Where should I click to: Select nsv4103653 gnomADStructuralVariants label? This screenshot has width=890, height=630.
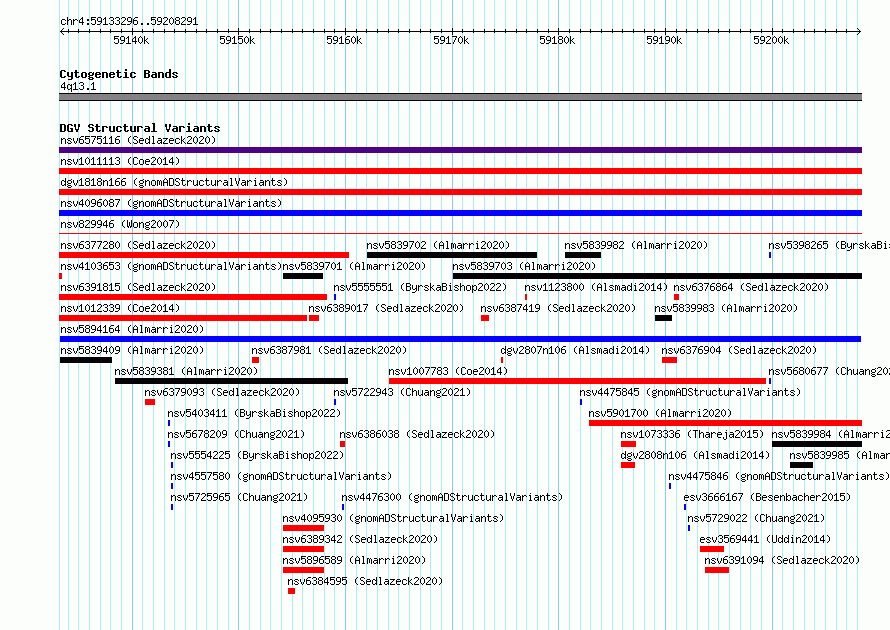pos(171,266)
